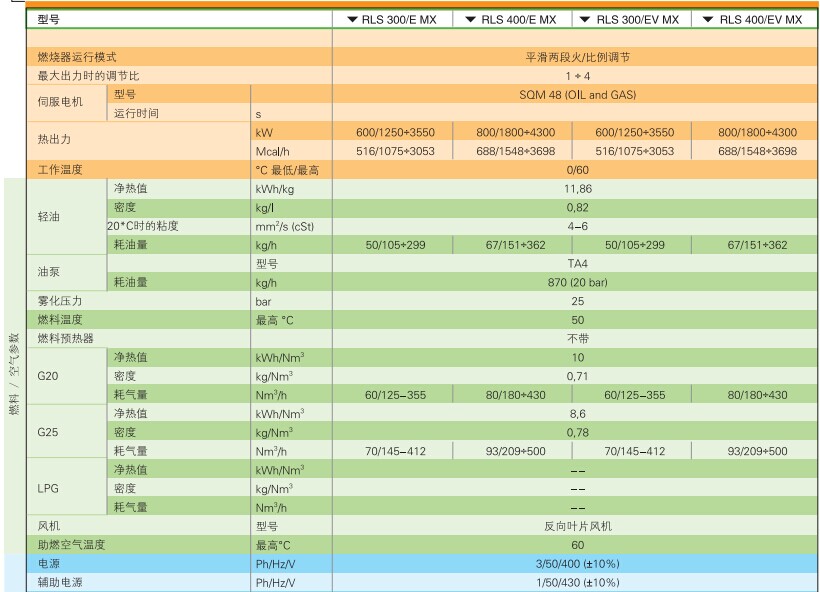Click the 20°C时的粘度 label
The width and height of the screenshot is (820, 592).
(143, 226)
